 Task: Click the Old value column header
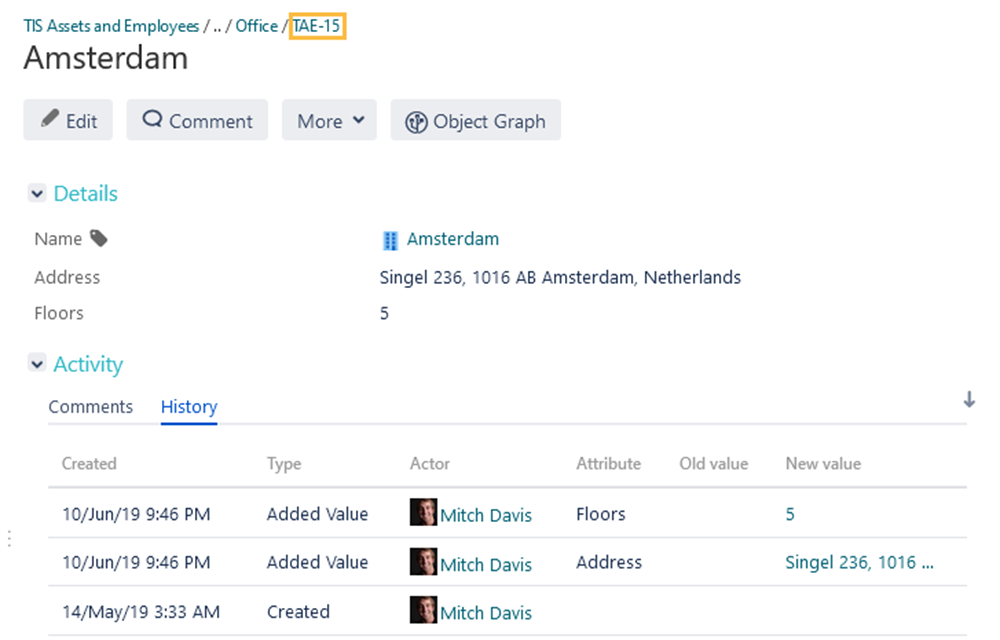(x=714, y=463)
